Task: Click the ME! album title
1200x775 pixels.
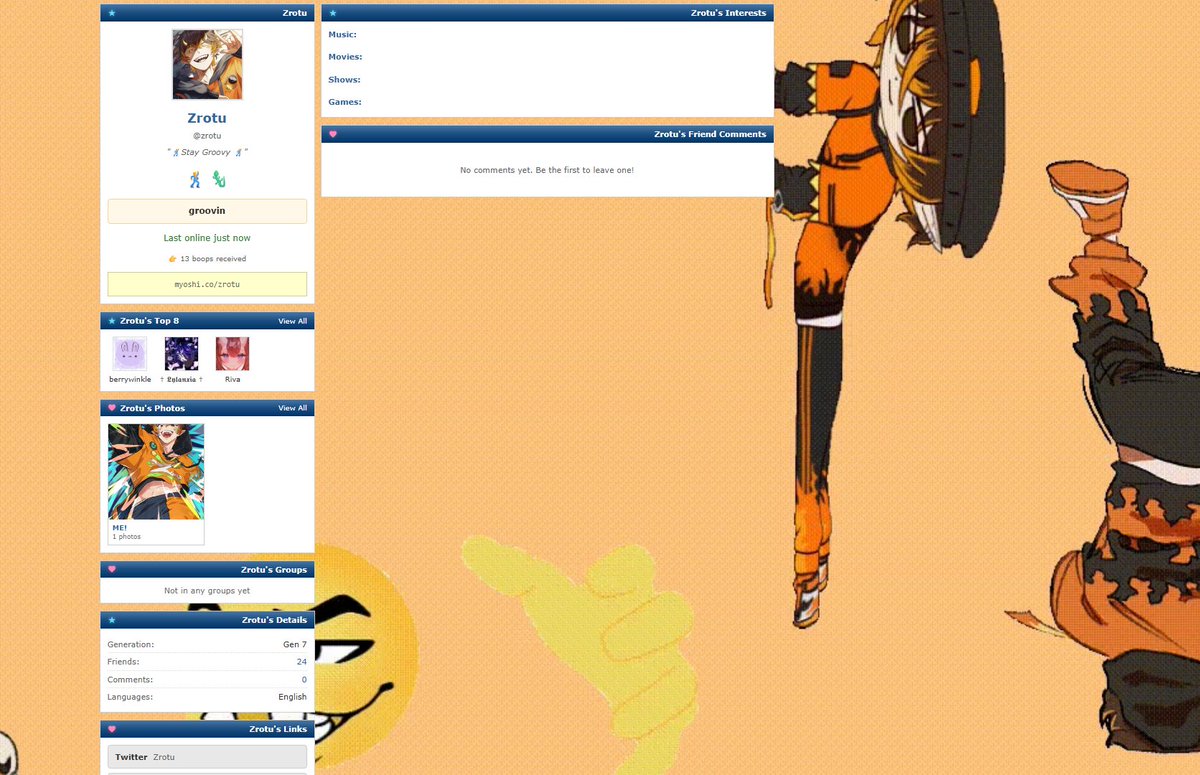Action: tap(119, 528)
